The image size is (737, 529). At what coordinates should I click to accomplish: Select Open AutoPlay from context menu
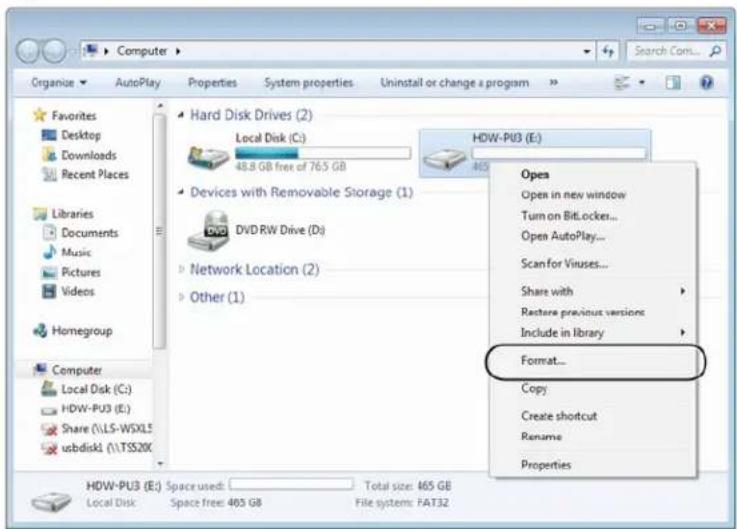tap(563, 236)
